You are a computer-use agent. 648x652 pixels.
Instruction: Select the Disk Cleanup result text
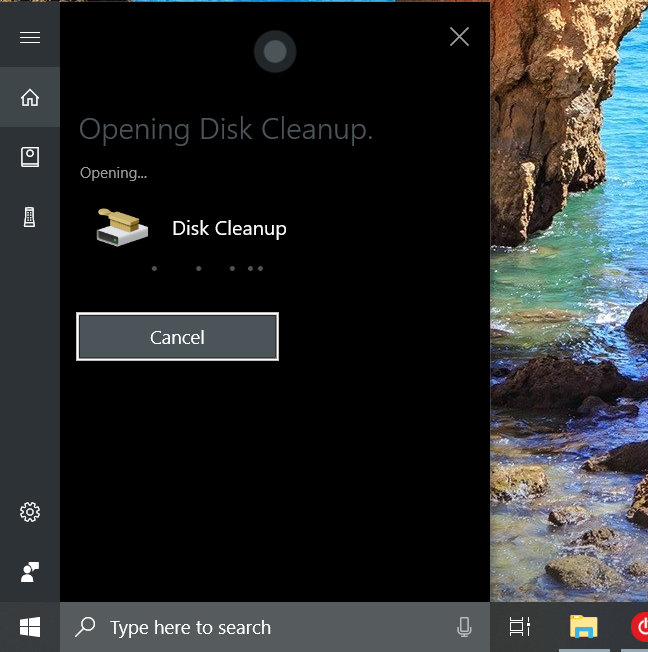(x=229, y=228)
